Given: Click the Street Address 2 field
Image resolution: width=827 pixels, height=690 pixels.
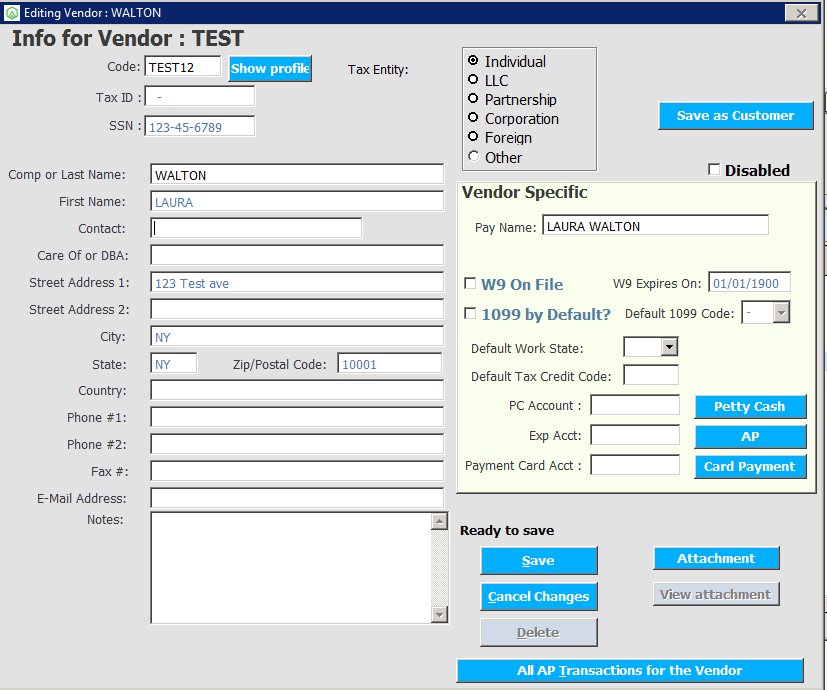Looking at the screenshot, I should (x=297, y=310).
